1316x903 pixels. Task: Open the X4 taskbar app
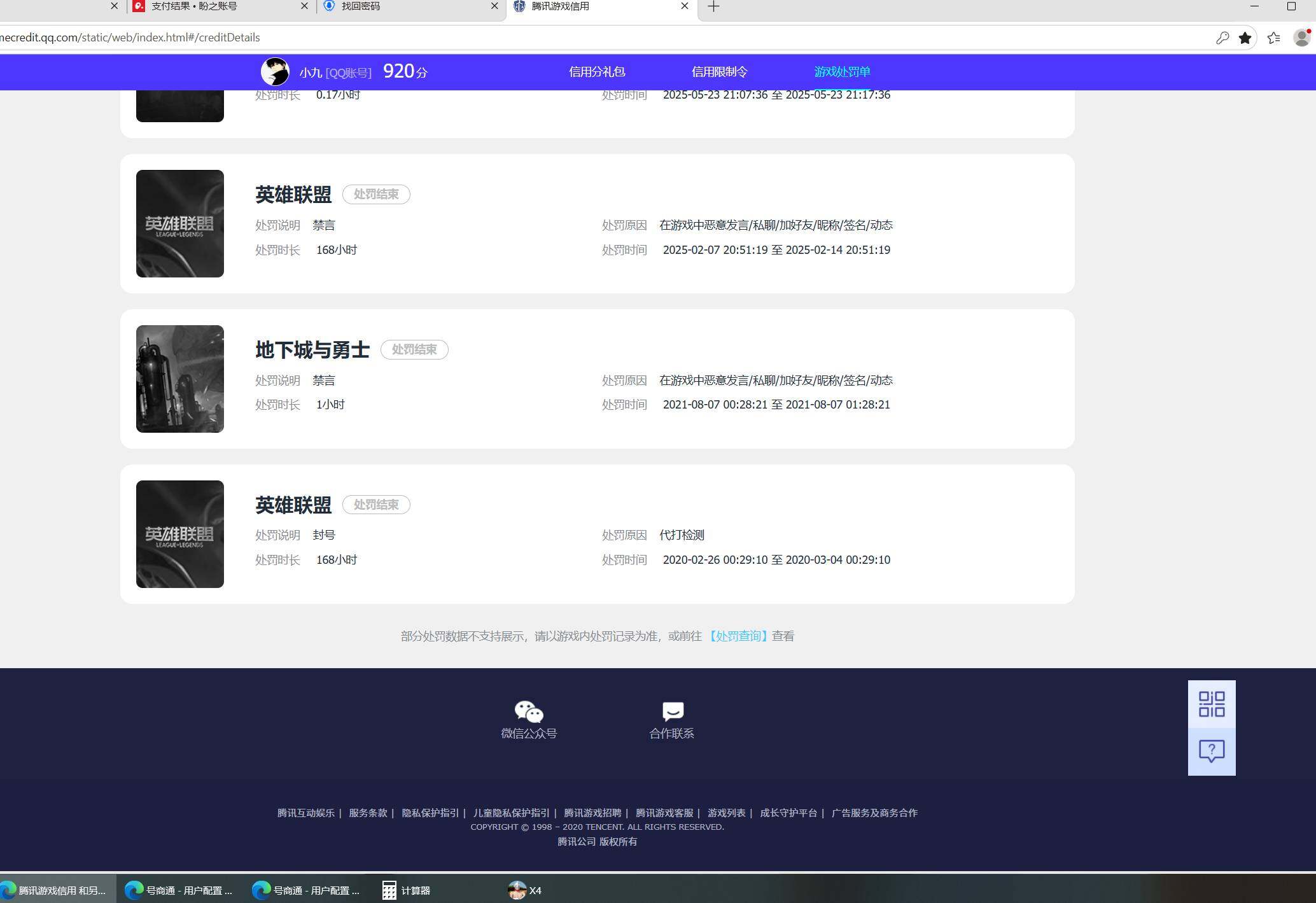(x=526, y=890)
